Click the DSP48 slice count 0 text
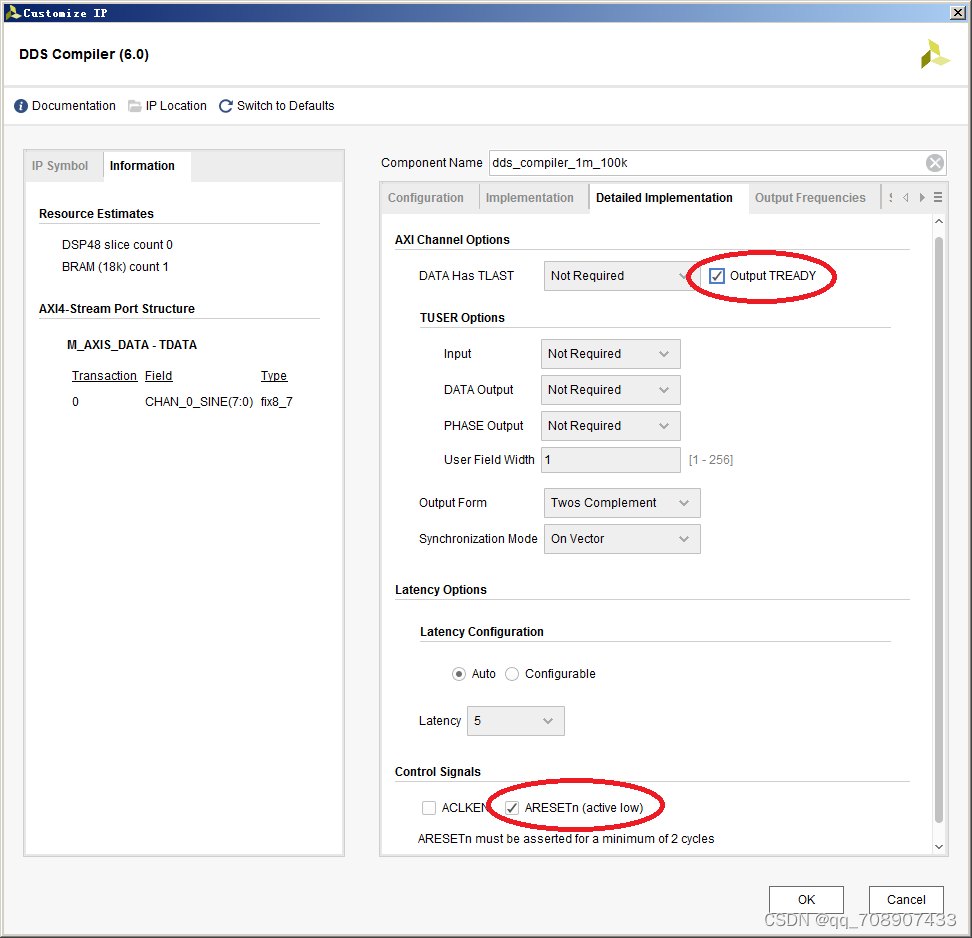Image resolution: width=972 pixels, height=938 pixels. [117, 245]
